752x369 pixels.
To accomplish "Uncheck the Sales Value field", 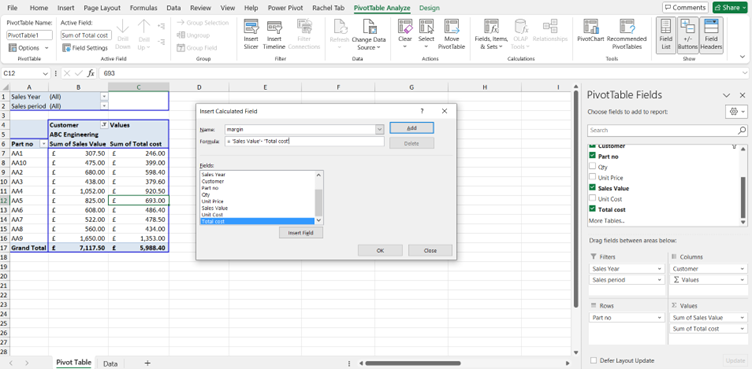I will point(592,188).
